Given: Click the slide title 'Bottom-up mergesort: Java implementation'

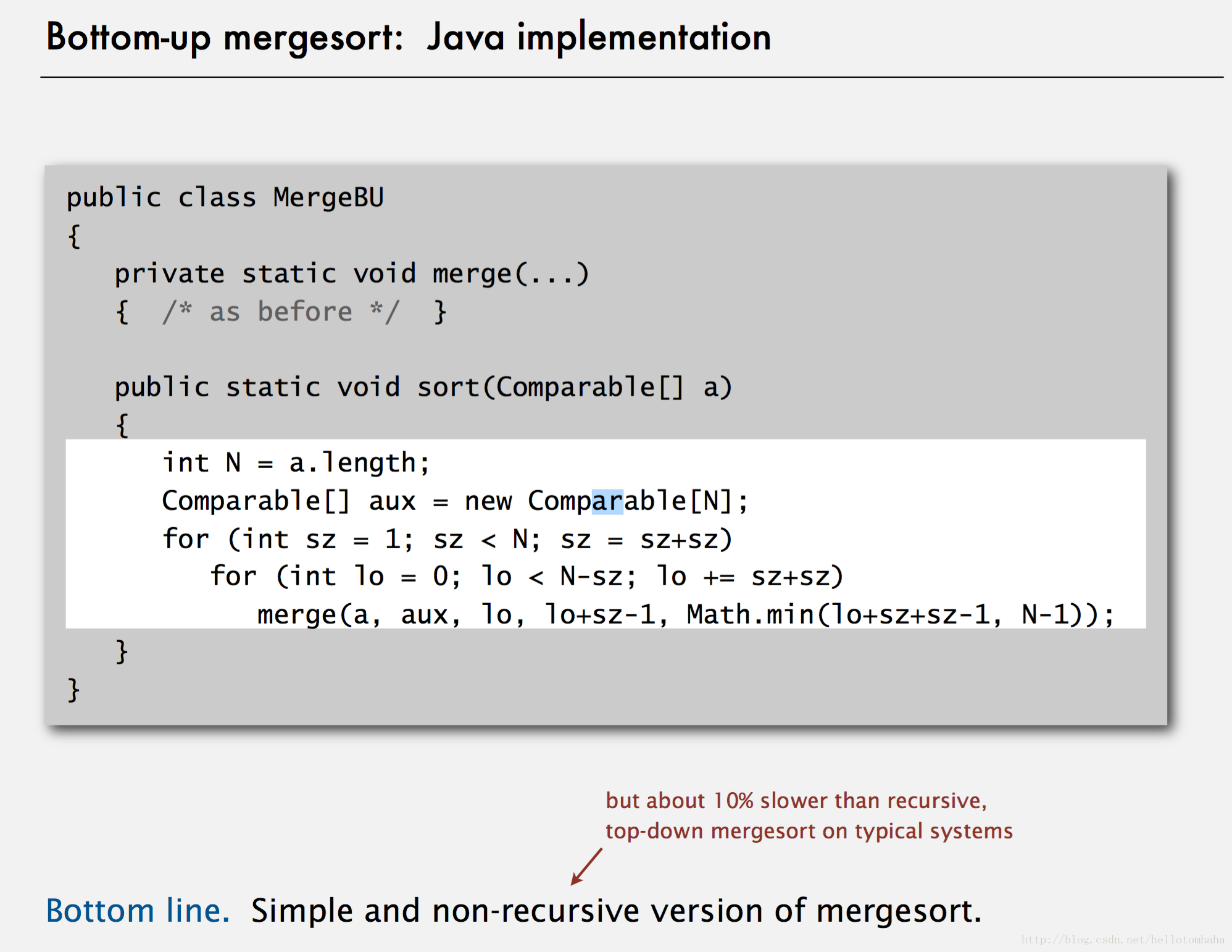Looking at the screenshot, I should click(409, 38).
